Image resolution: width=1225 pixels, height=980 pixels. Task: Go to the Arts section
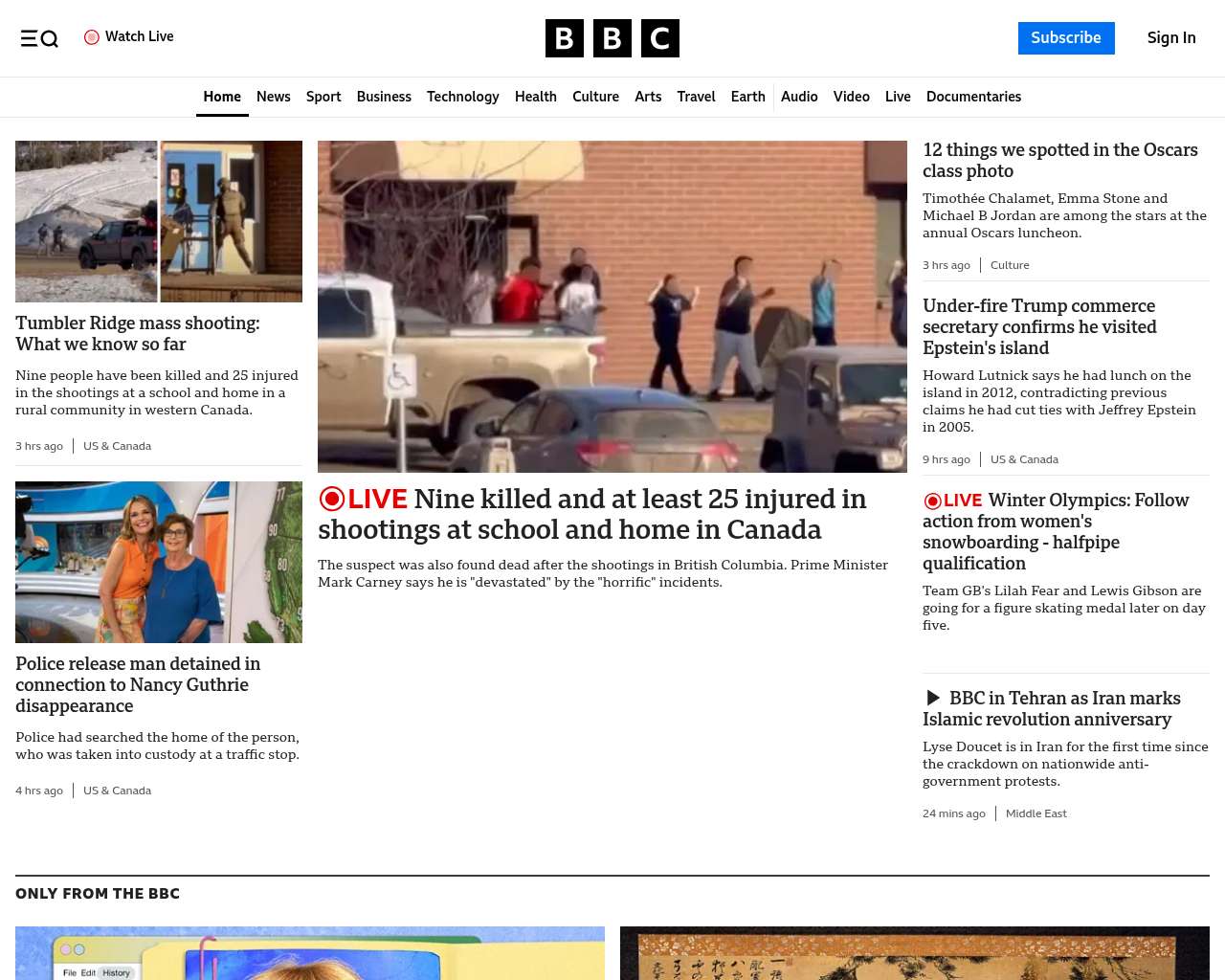(x=648, y=97)
